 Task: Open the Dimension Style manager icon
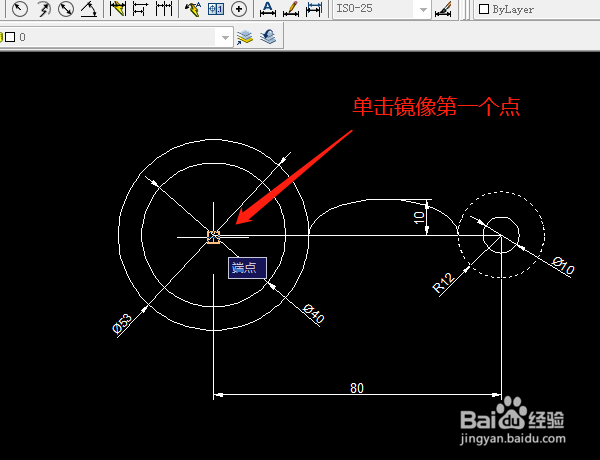443,9
